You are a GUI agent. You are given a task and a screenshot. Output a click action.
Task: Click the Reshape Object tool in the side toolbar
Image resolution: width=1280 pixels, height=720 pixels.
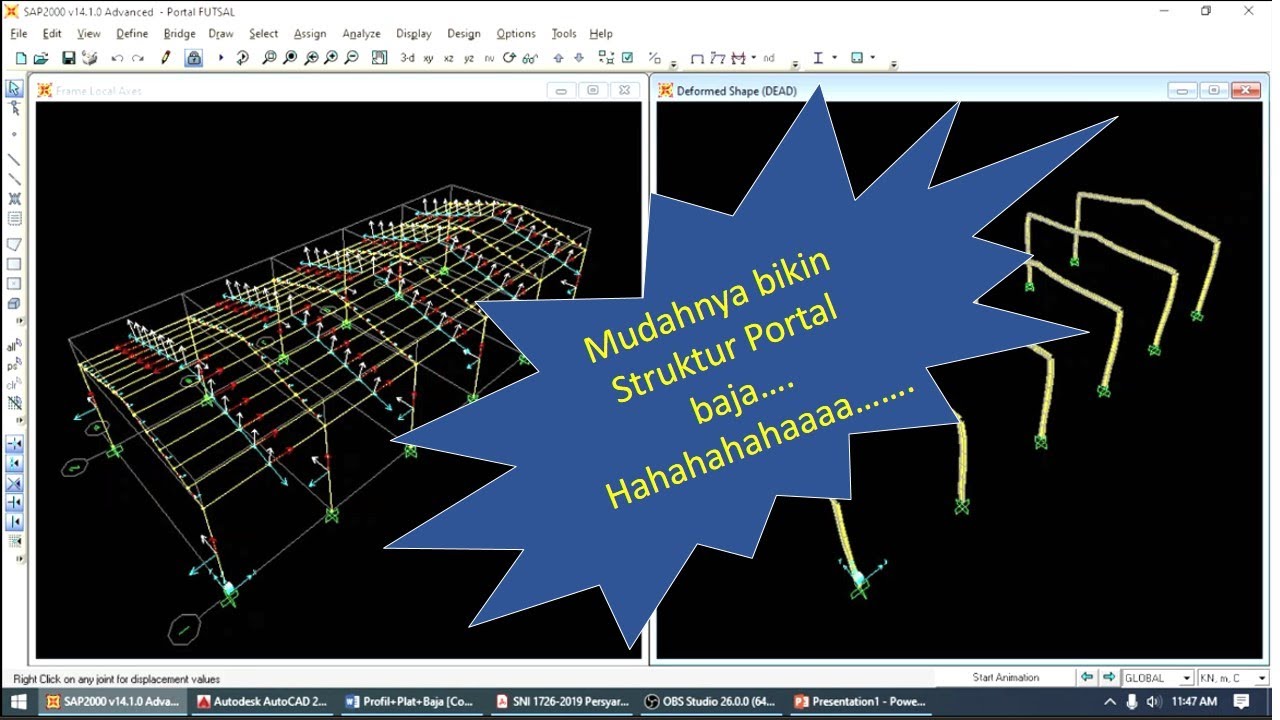[14, 108]
